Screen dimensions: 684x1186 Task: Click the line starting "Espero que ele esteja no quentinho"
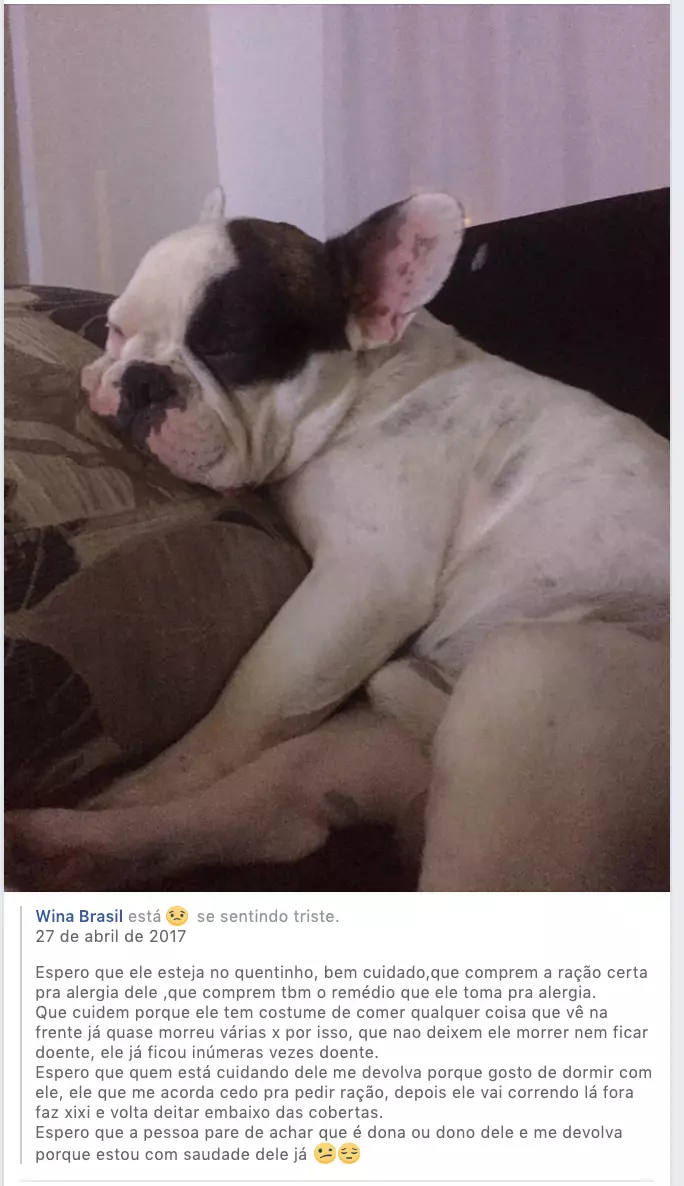(341, 973)
